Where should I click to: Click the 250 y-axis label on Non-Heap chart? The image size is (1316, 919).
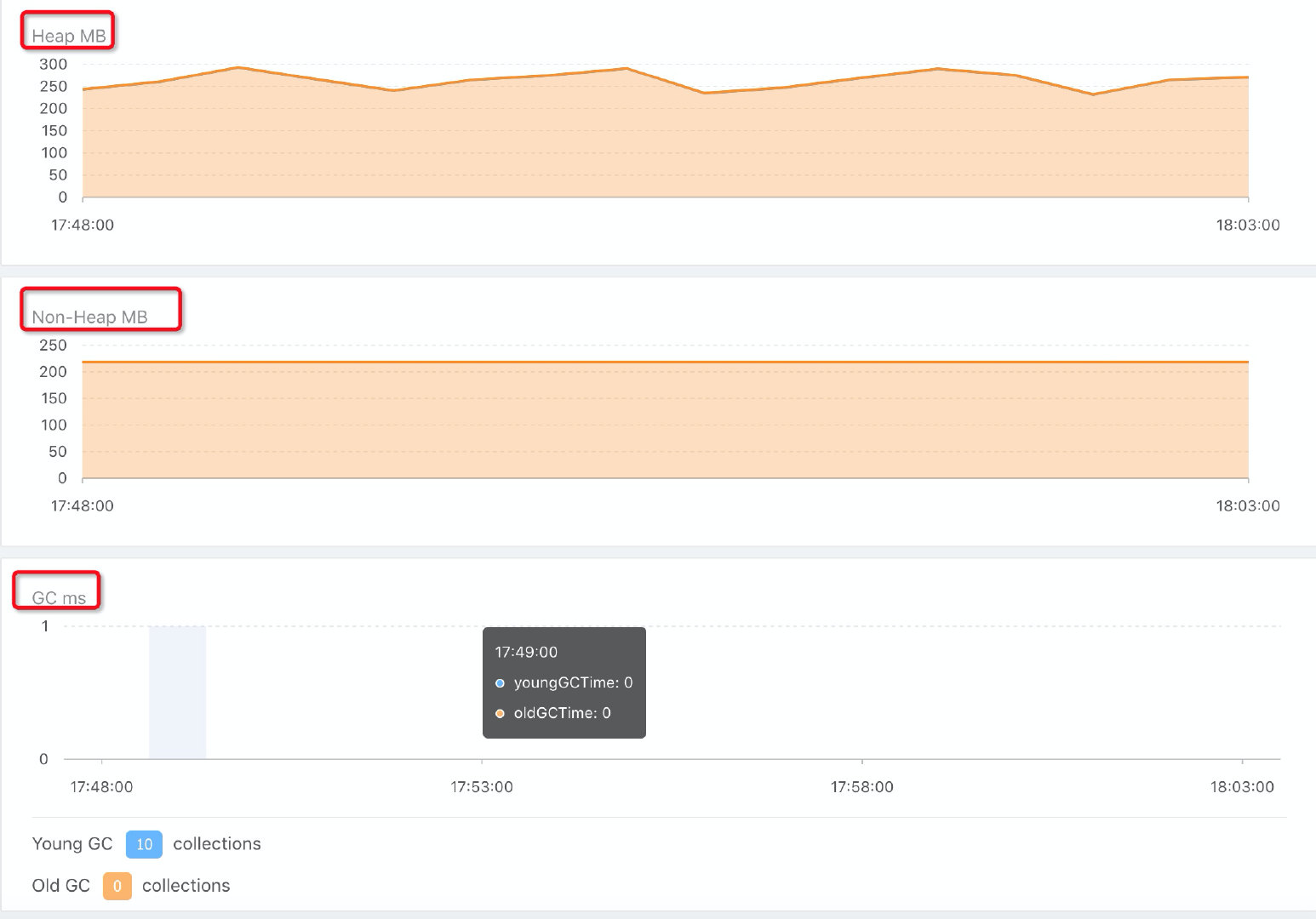53,345
